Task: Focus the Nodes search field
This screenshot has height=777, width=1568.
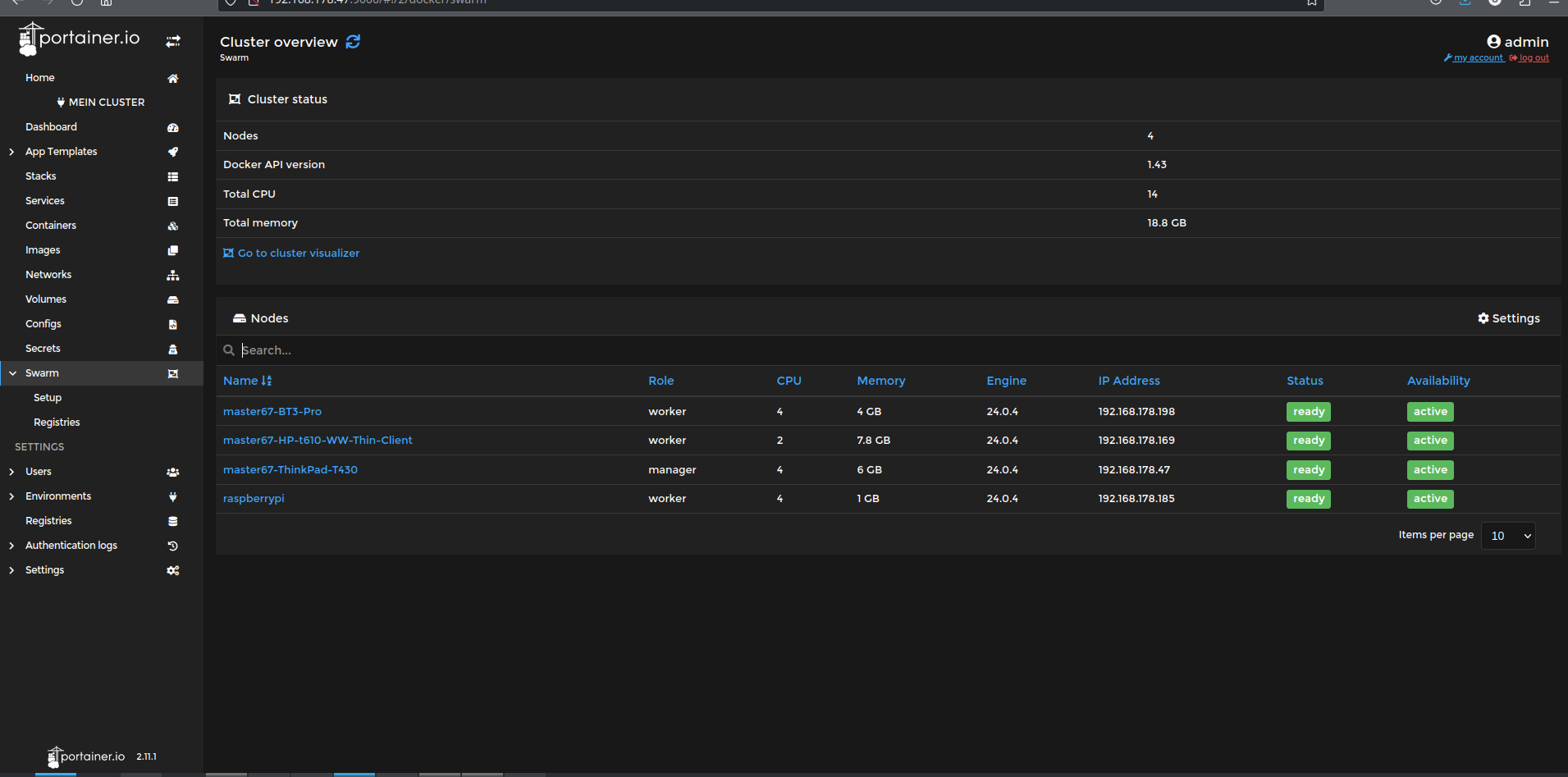Action: pos(889,350)
